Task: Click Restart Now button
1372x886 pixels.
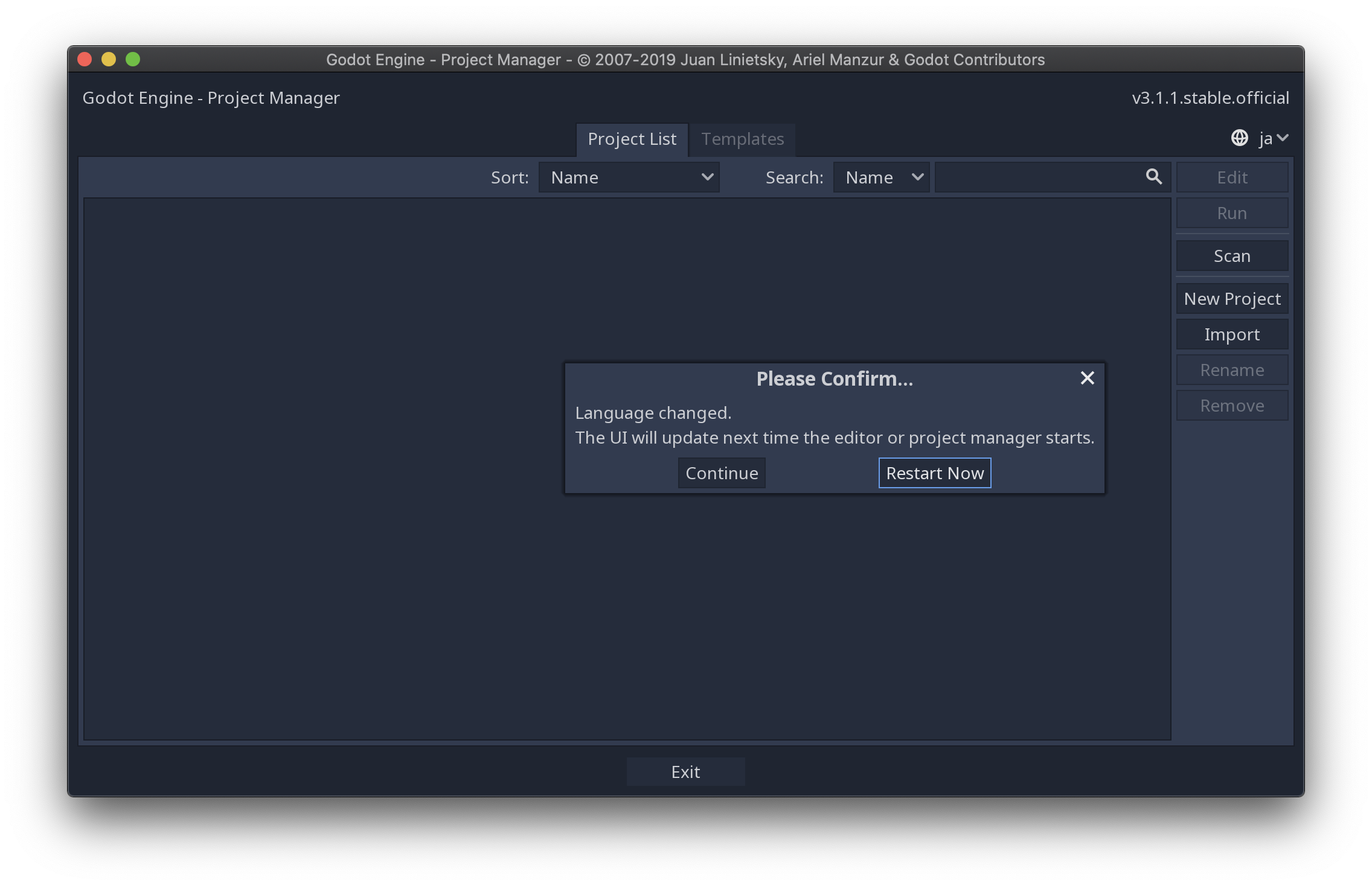Action: [935, 473]
